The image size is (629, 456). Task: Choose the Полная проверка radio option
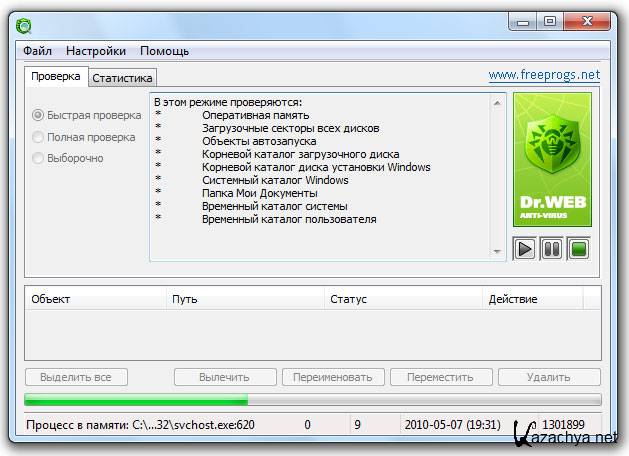coord(39,137)
